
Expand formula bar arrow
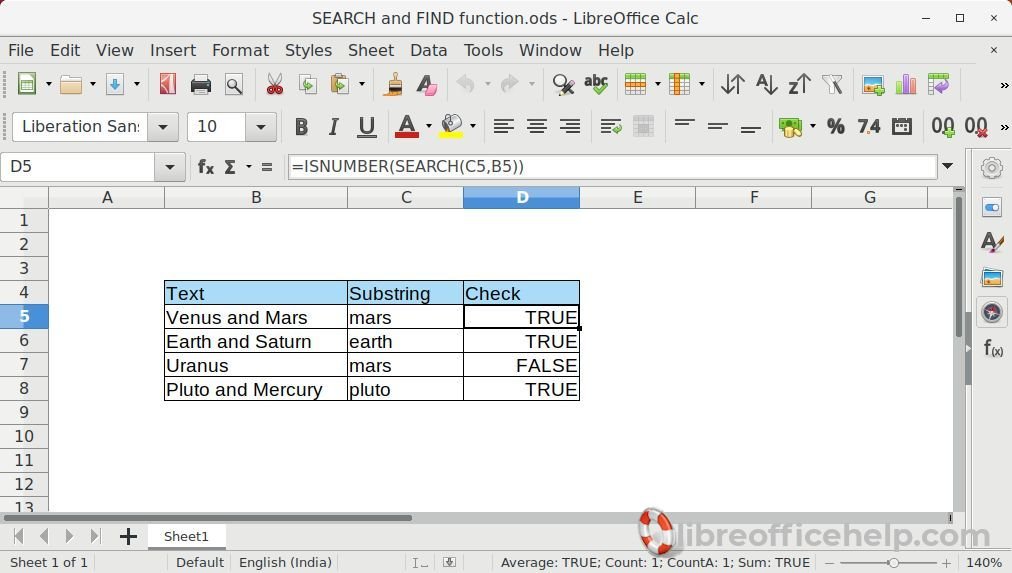[947, 166]
